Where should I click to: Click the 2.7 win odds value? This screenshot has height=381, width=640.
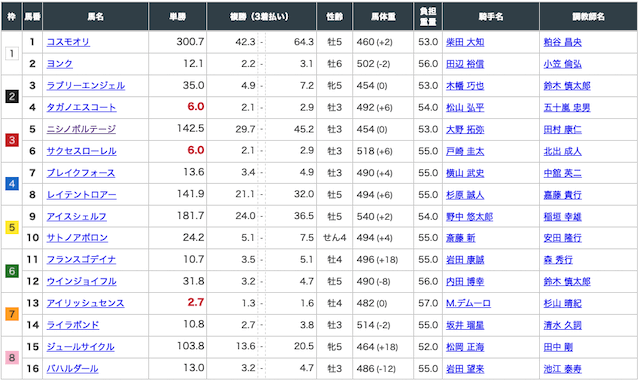[196, 303]
